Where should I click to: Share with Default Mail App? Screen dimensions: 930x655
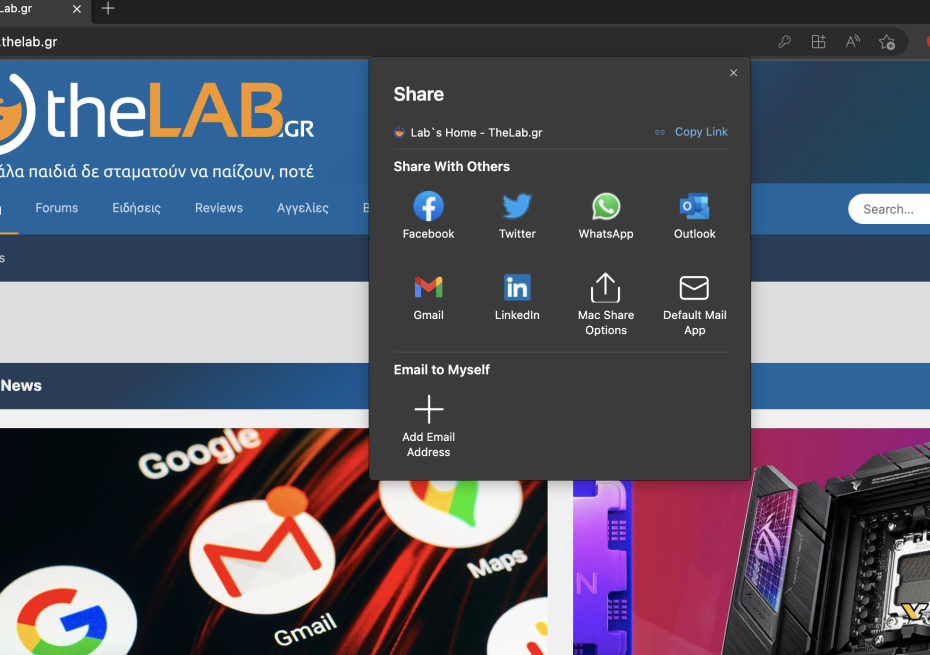(694, 304)
